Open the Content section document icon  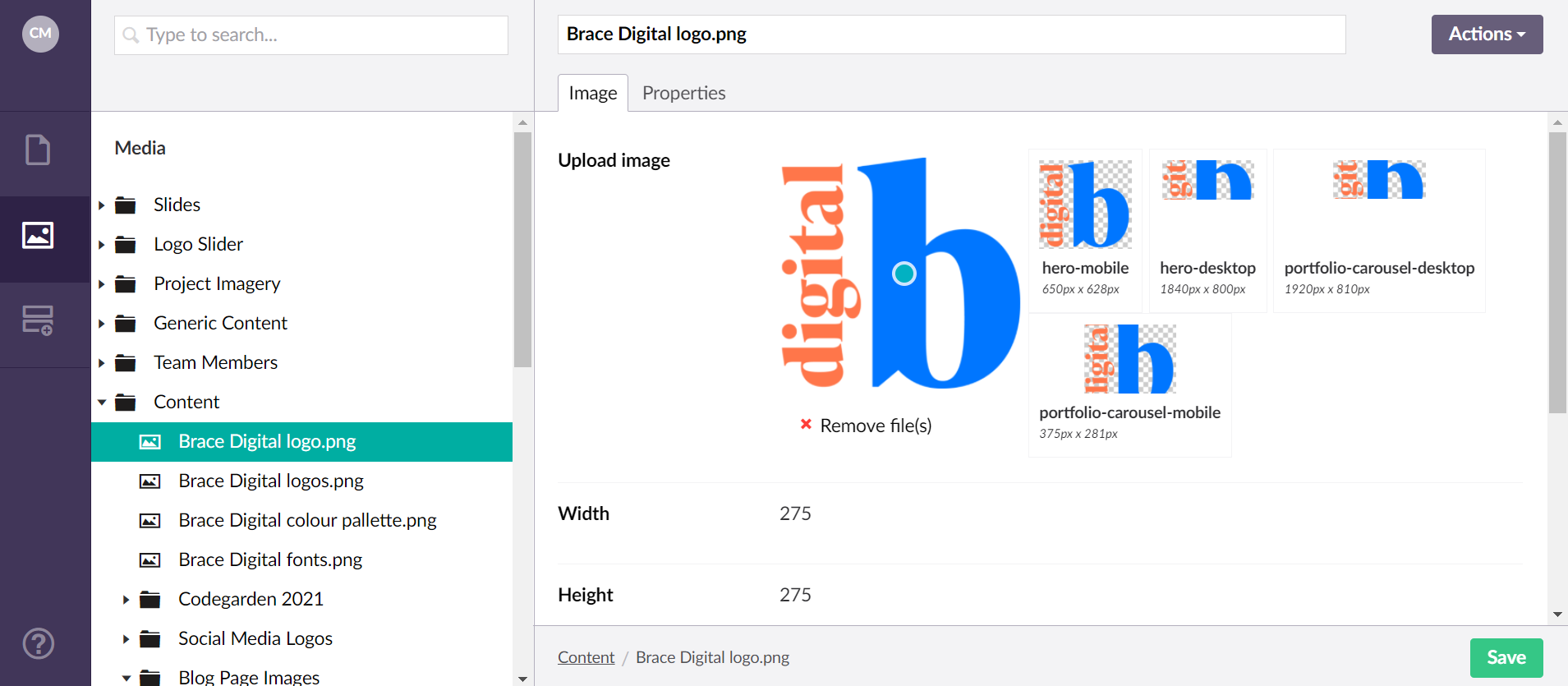[x=38, y=150]
